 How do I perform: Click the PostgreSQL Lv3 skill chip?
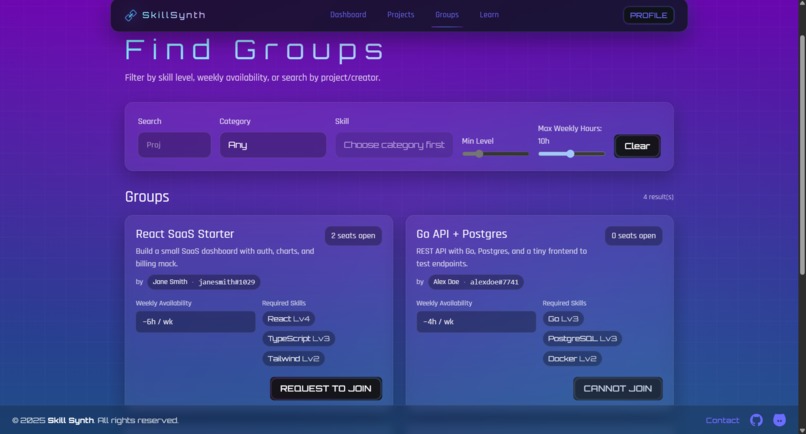pos(582,339)
